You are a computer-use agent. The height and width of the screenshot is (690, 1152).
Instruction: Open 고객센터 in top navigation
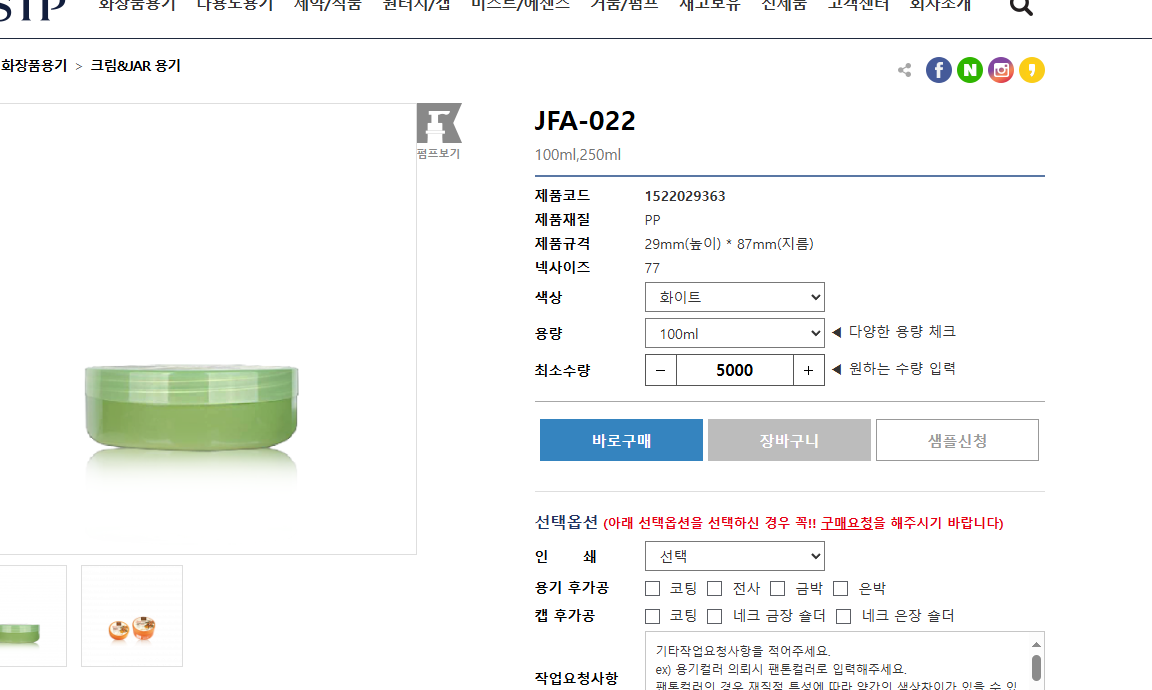pos(858,5)
